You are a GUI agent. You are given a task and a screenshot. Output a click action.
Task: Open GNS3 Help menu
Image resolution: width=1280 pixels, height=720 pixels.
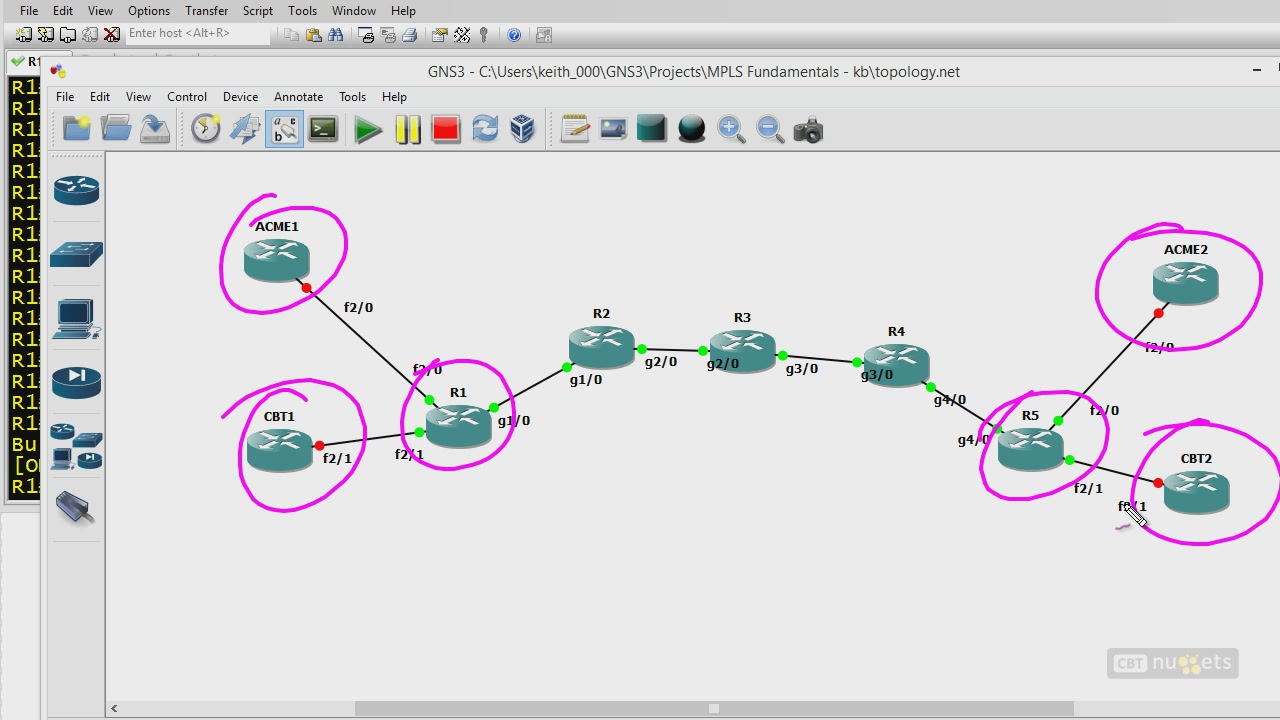click(x=394, y=97)
